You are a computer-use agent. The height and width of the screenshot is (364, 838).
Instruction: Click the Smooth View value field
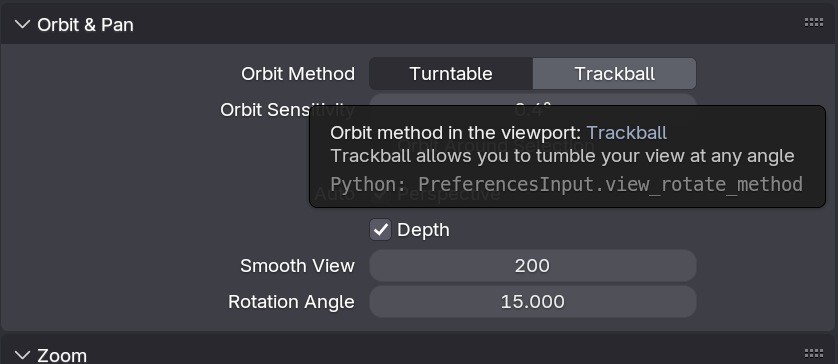tap(532, 266)
